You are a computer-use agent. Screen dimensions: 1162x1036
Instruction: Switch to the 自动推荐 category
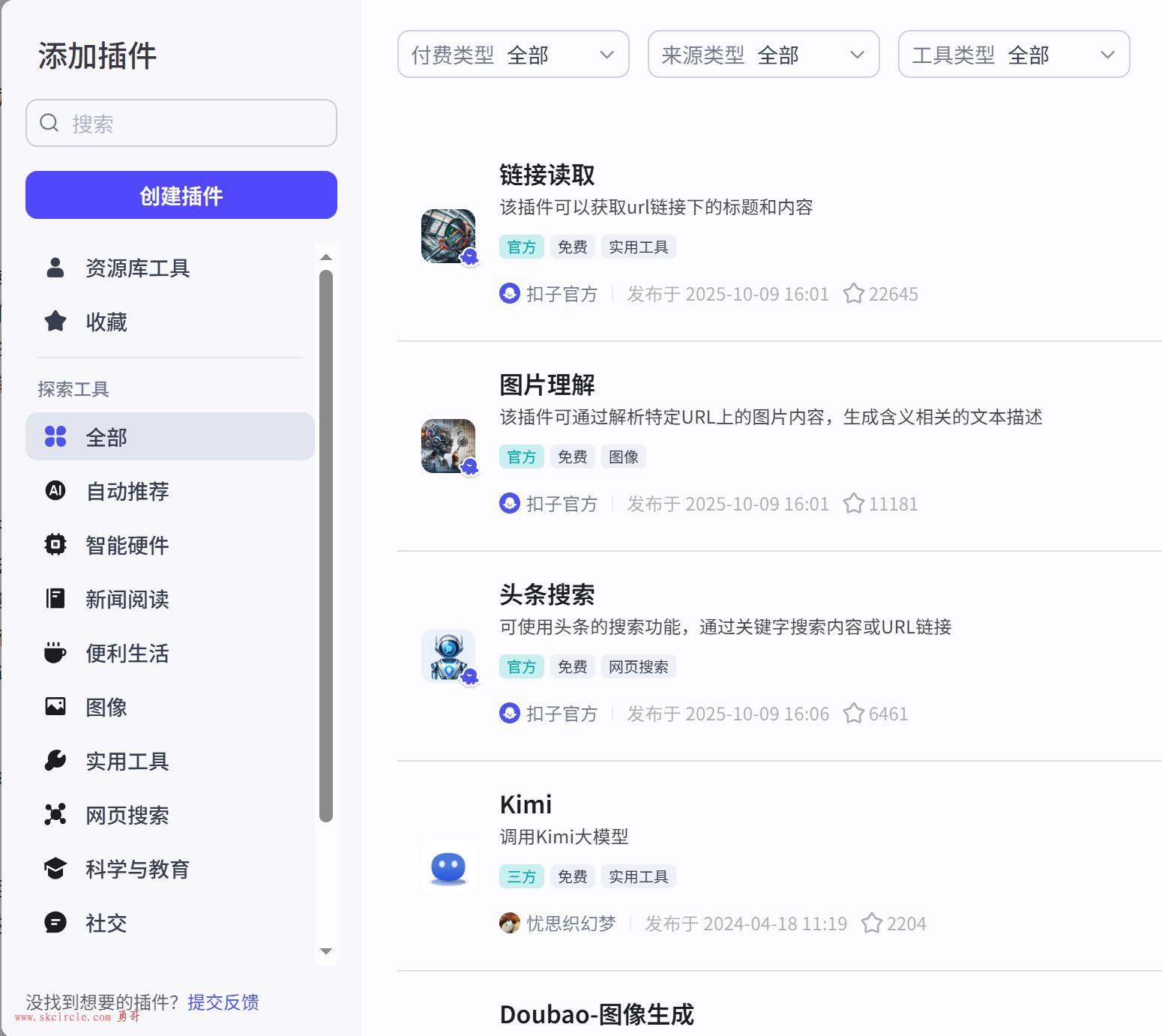pyautogui.click(x=127, y=491)
